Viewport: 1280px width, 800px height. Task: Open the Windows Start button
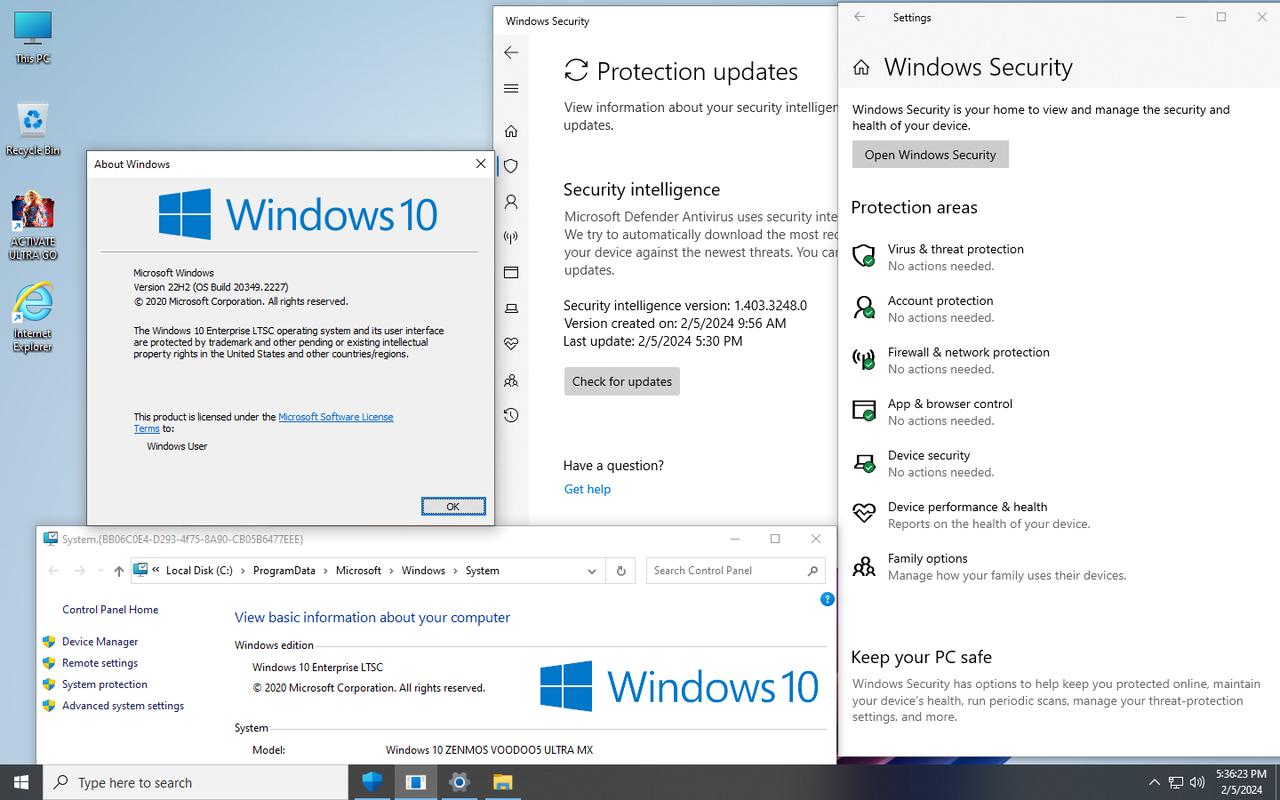(x=20, y=782)
